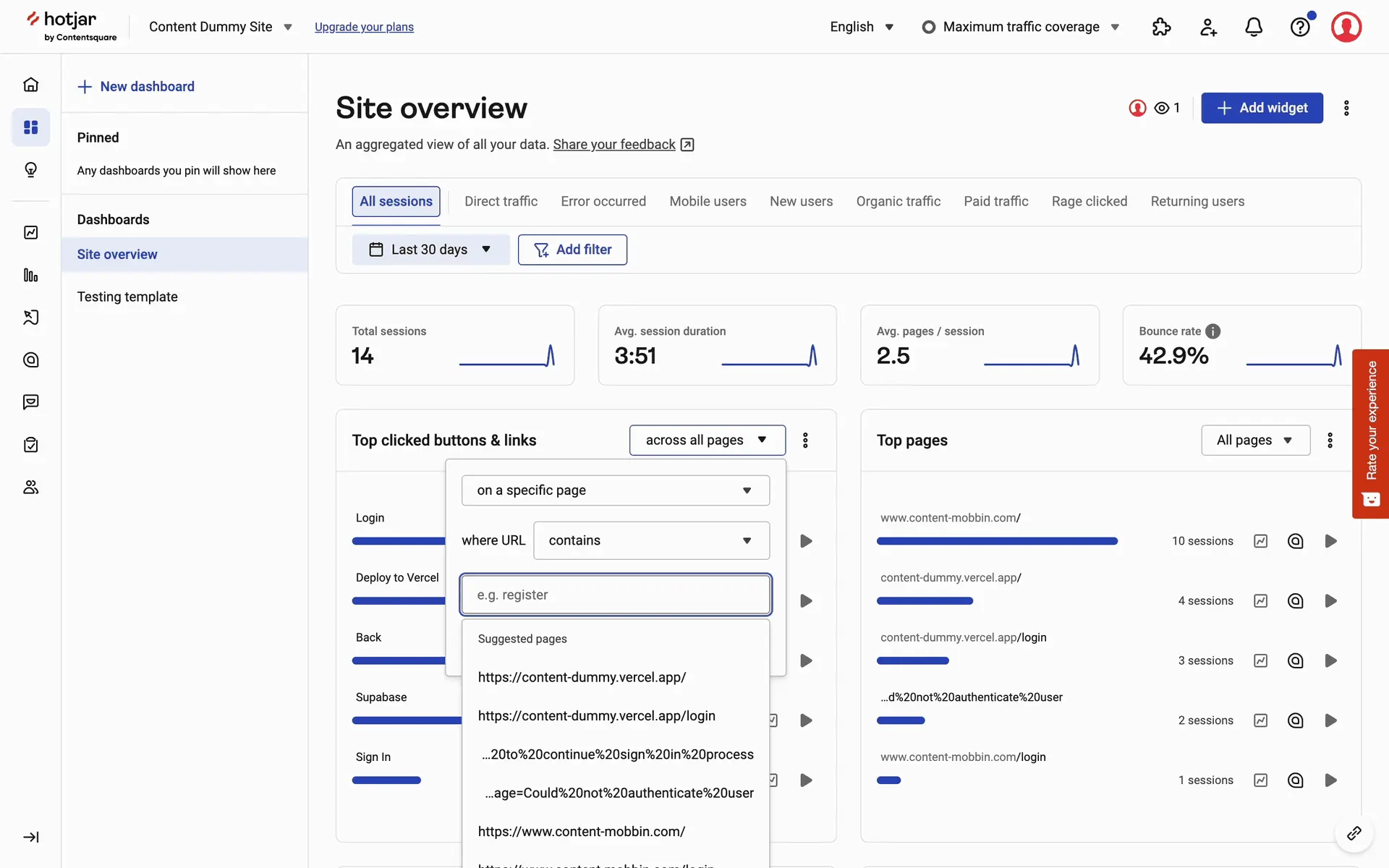Play recordings for content-dummy.vercel.app/login row
The width and height of the screenshot is (1389, 868).
tap(1330, 660)
